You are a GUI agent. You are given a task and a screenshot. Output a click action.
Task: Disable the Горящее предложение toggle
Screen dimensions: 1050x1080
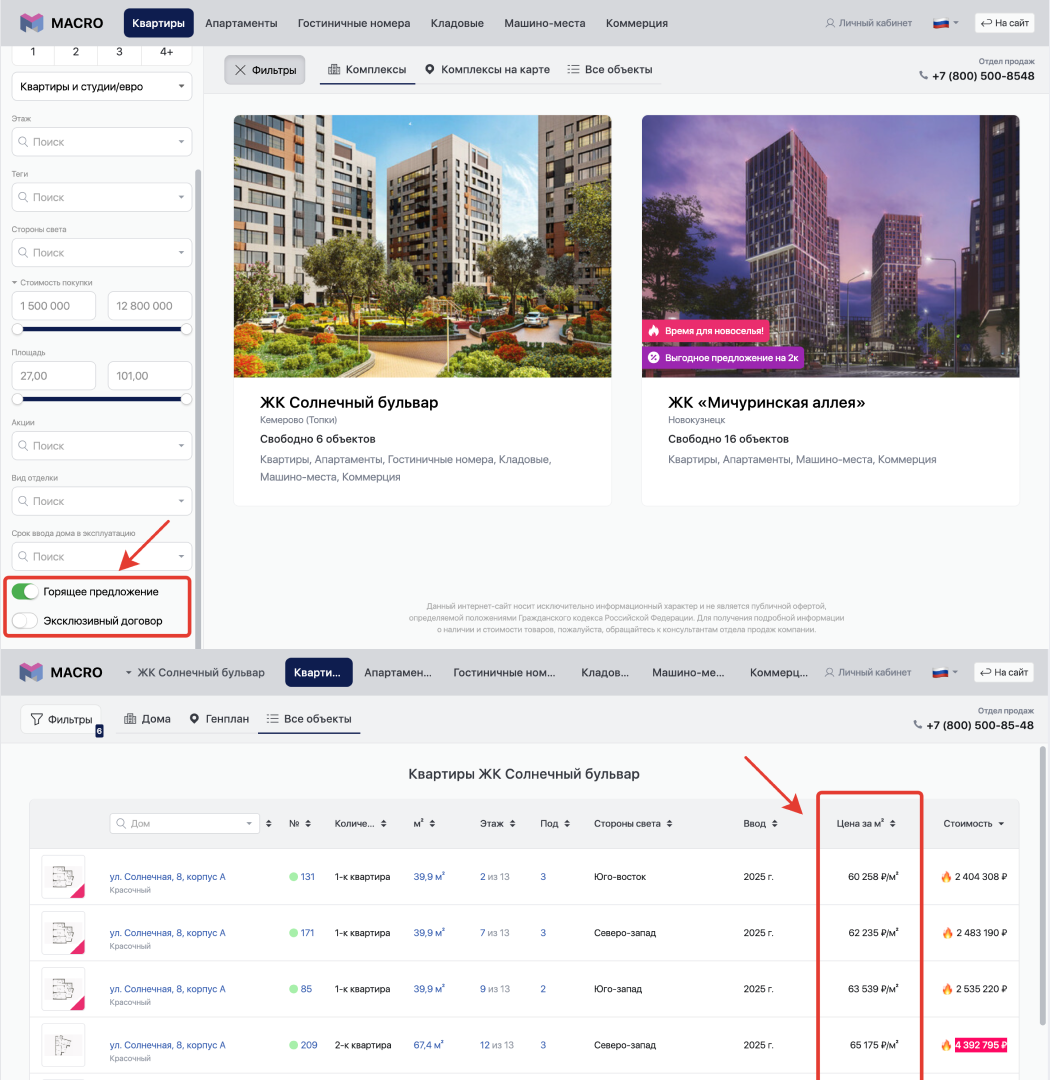25,592
